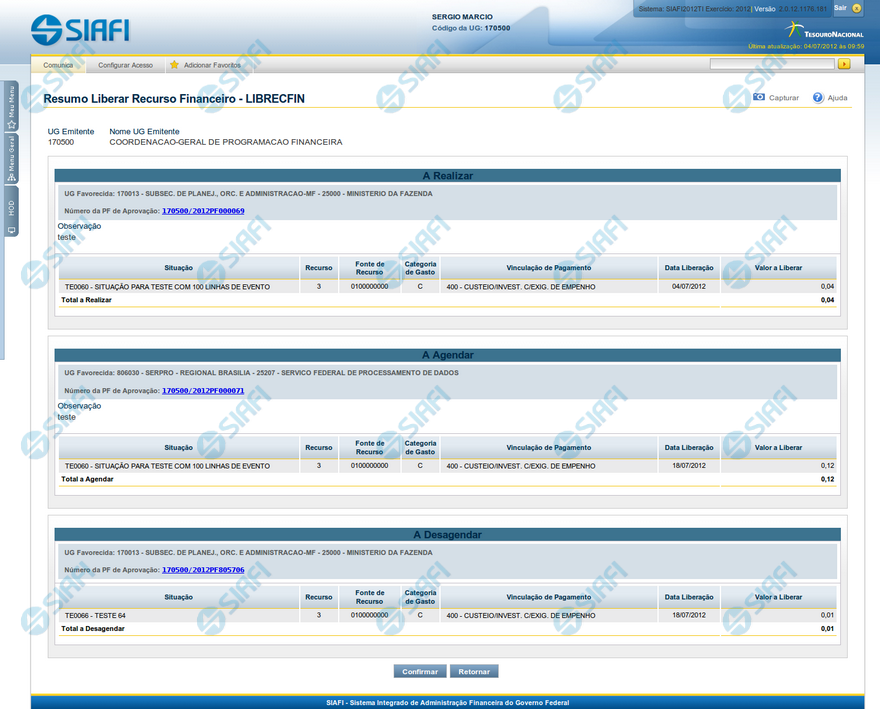
Task: Open the Configurar Acesso menu item
Action: click(x=125, y=64)
